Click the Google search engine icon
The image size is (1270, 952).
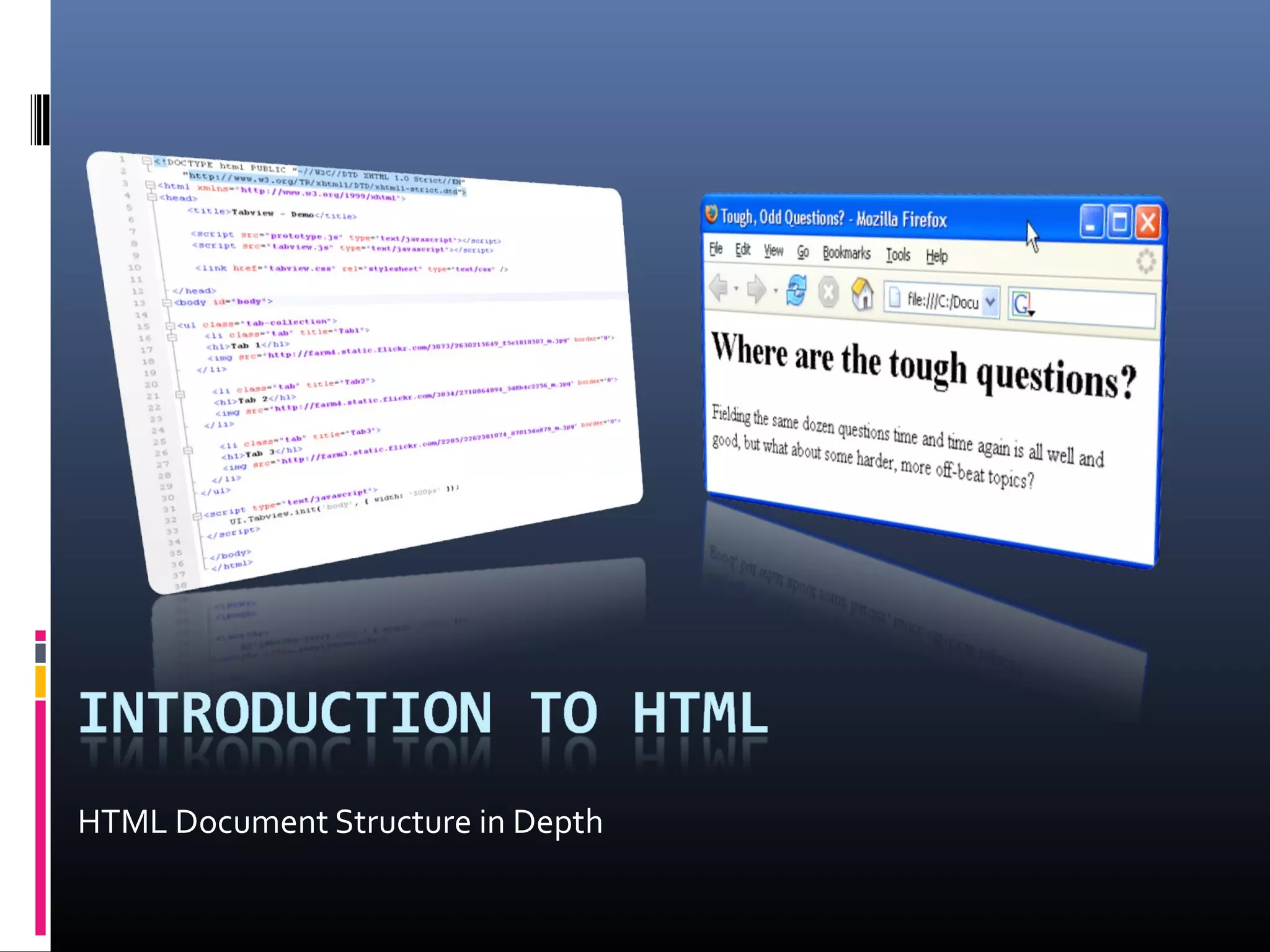click(1021, 304)
